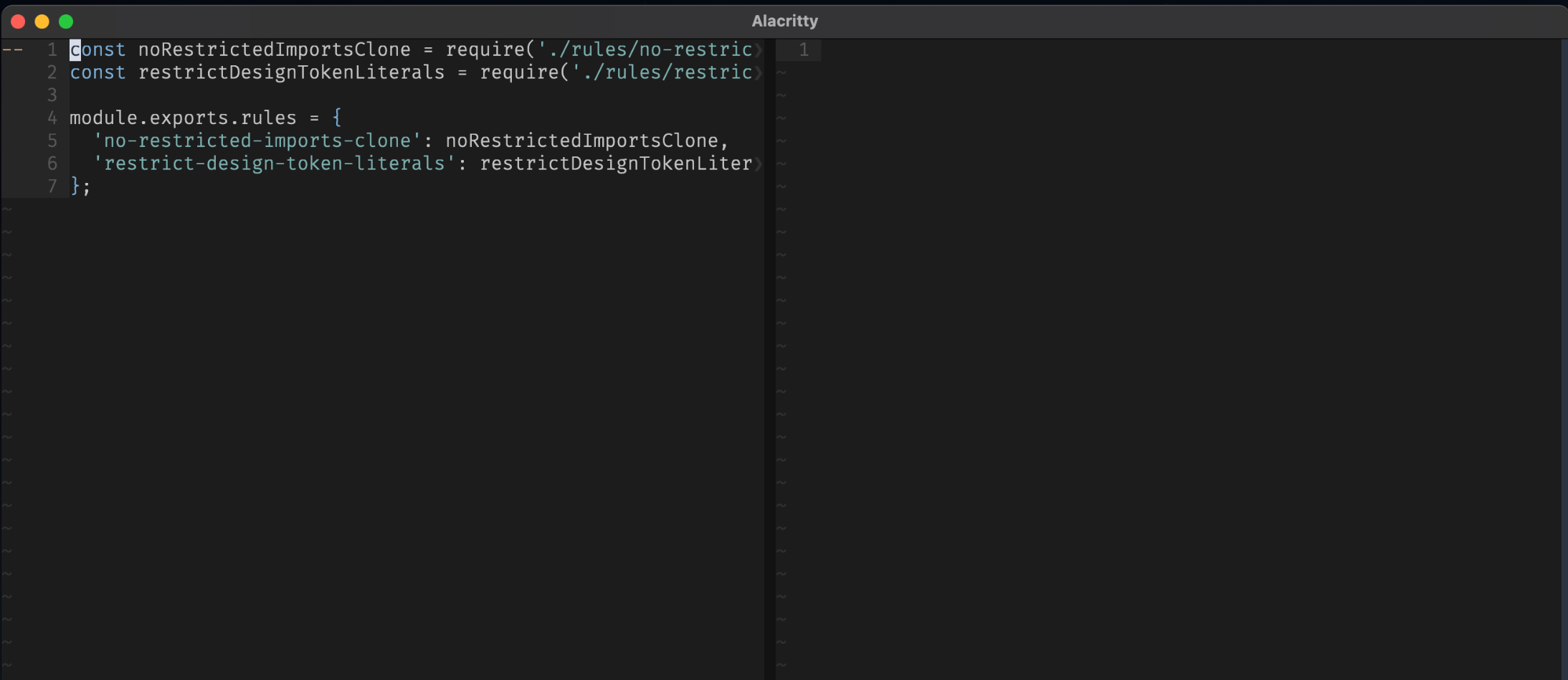Click the 'restrict-design-token-literals' string key
Viewport: 1568px width, 680px height.
(275, 164)
